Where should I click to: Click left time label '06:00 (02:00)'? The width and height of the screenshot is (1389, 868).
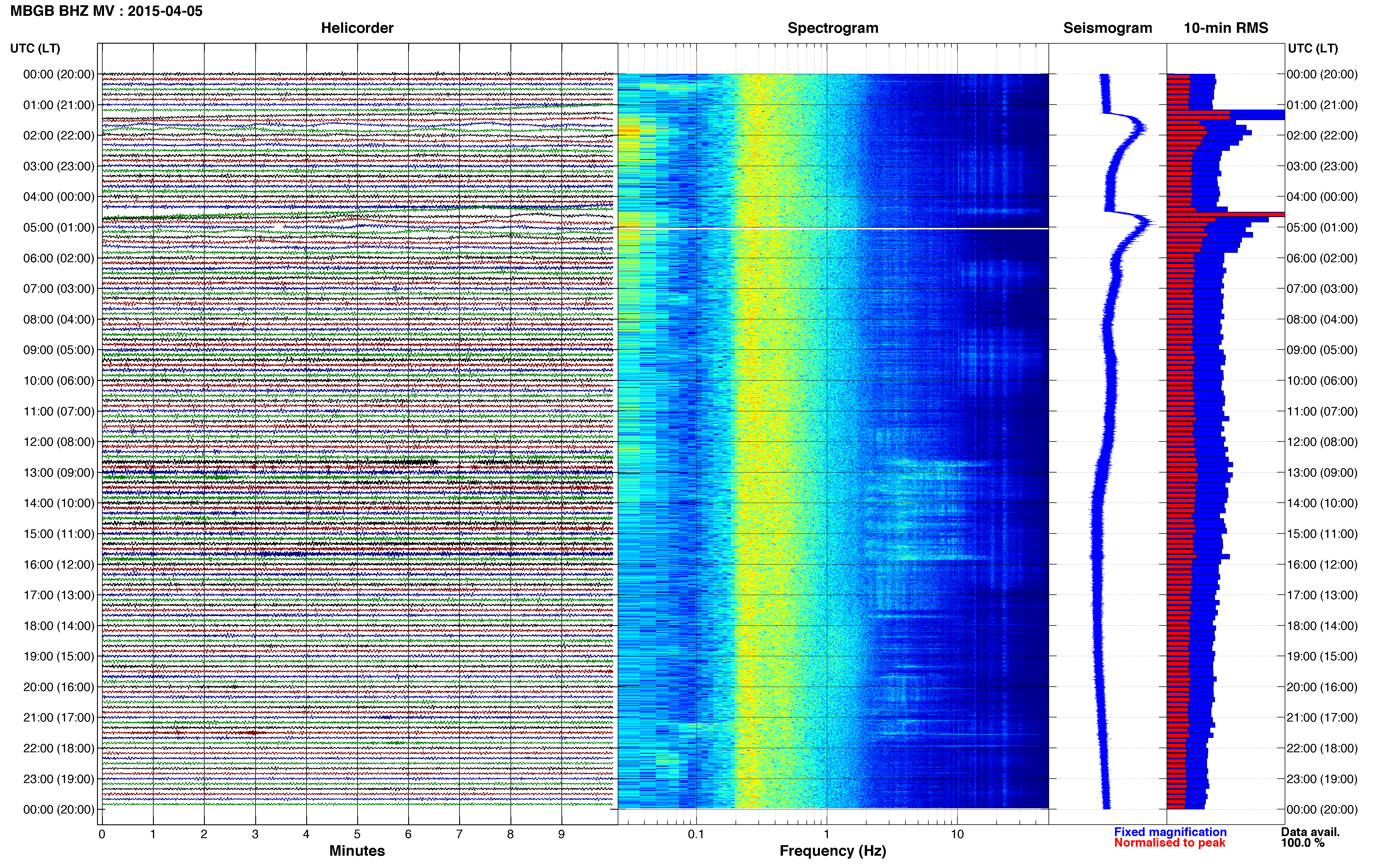59,258
